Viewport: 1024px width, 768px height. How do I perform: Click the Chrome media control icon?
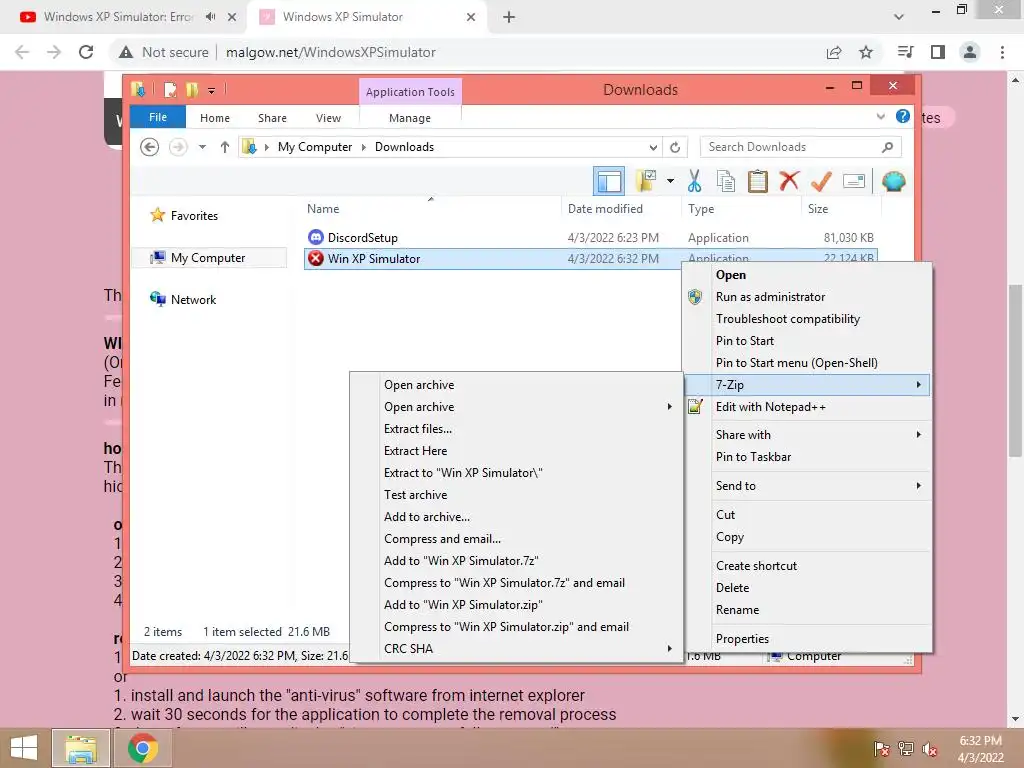[905, 52]
